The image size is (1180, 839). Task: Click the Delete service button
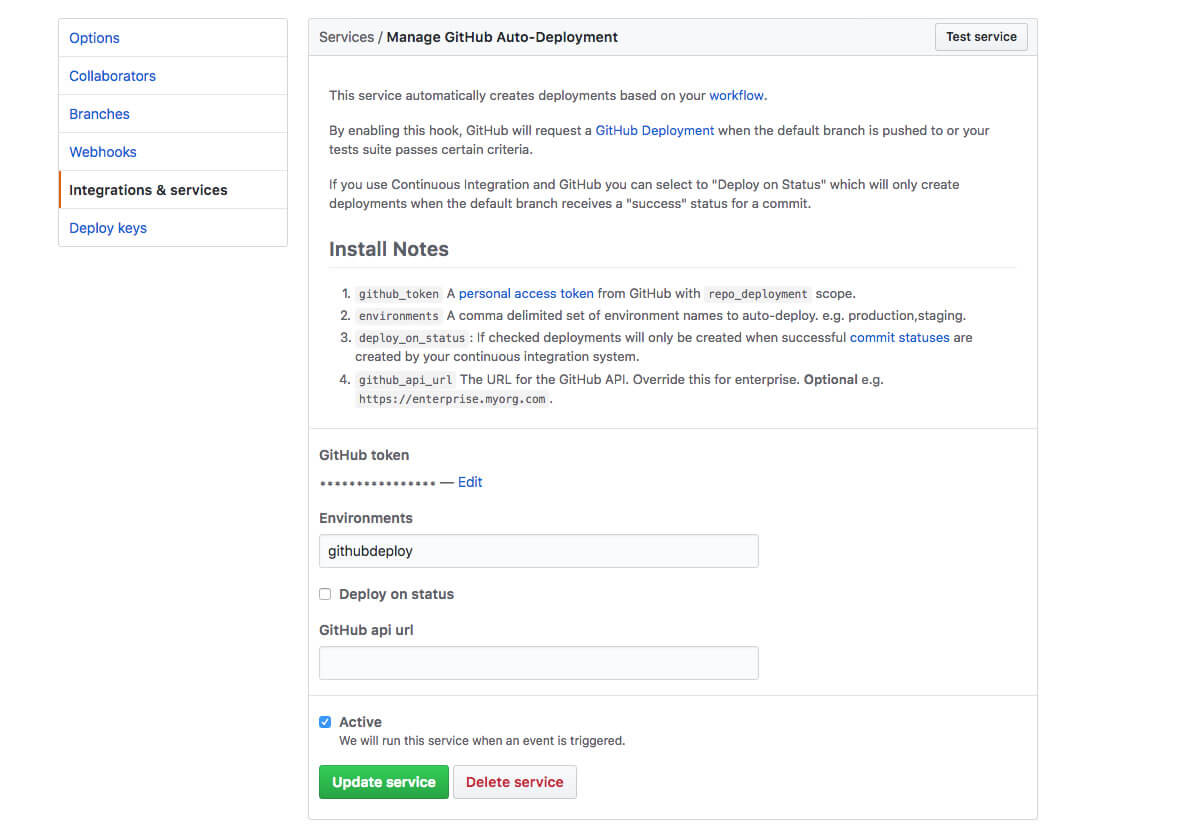515,782
